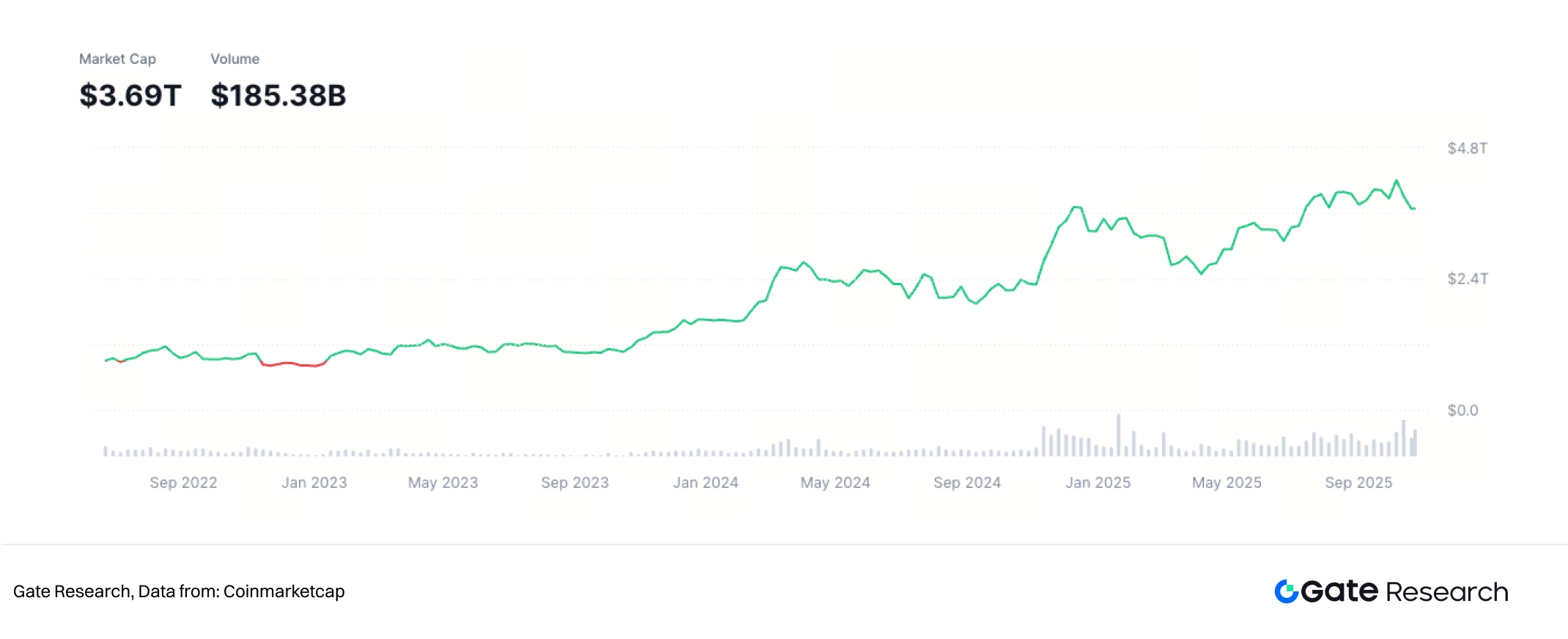This screenshot has width=1568, height=639.
Task: Click the $4.8T y-axis label
Action: coord(1467,148)
